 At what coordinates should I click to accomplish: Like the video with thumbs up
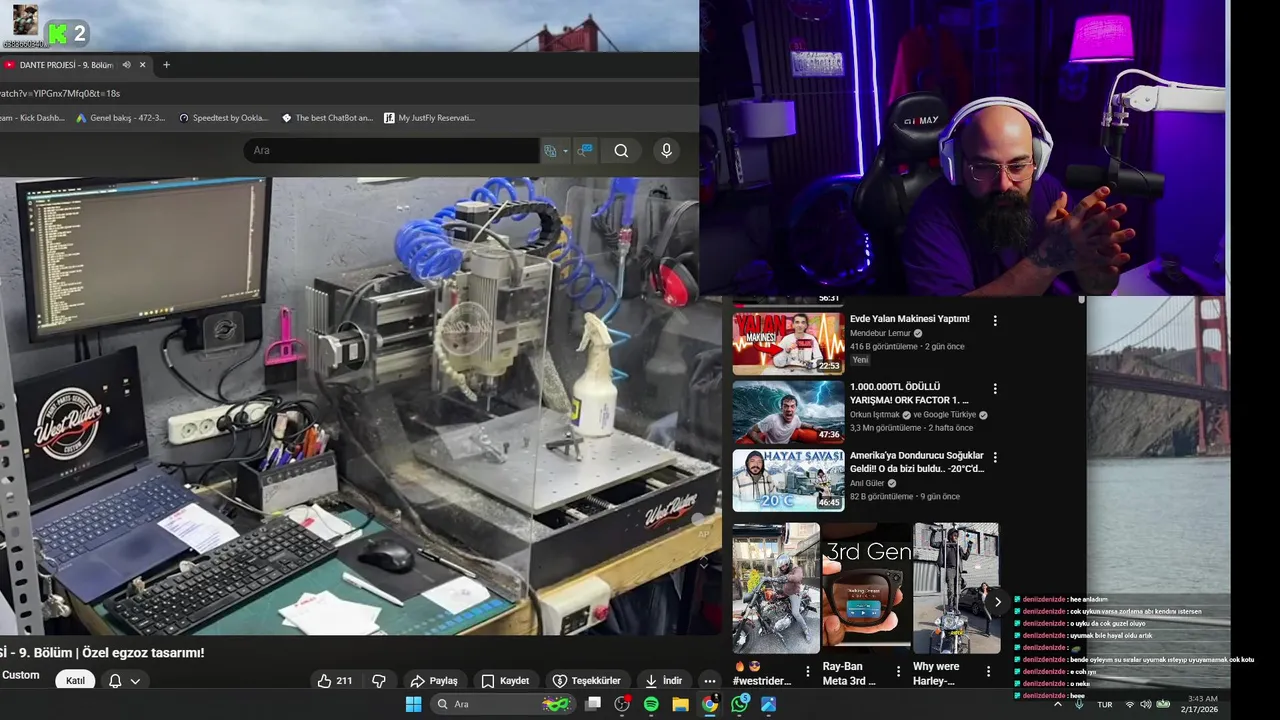(335, 681)
